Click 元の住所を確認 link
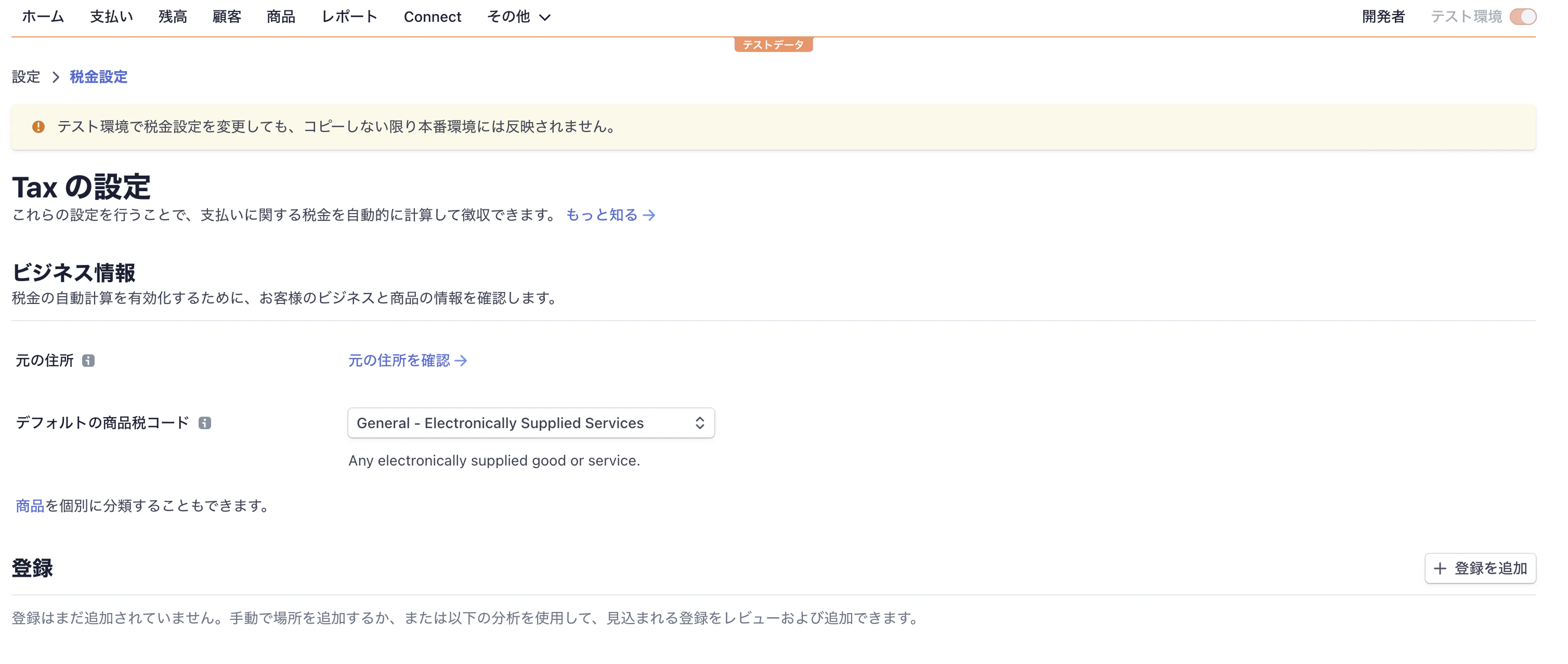Viewport: 1568px width, 664px height. (x=407, y=361)
